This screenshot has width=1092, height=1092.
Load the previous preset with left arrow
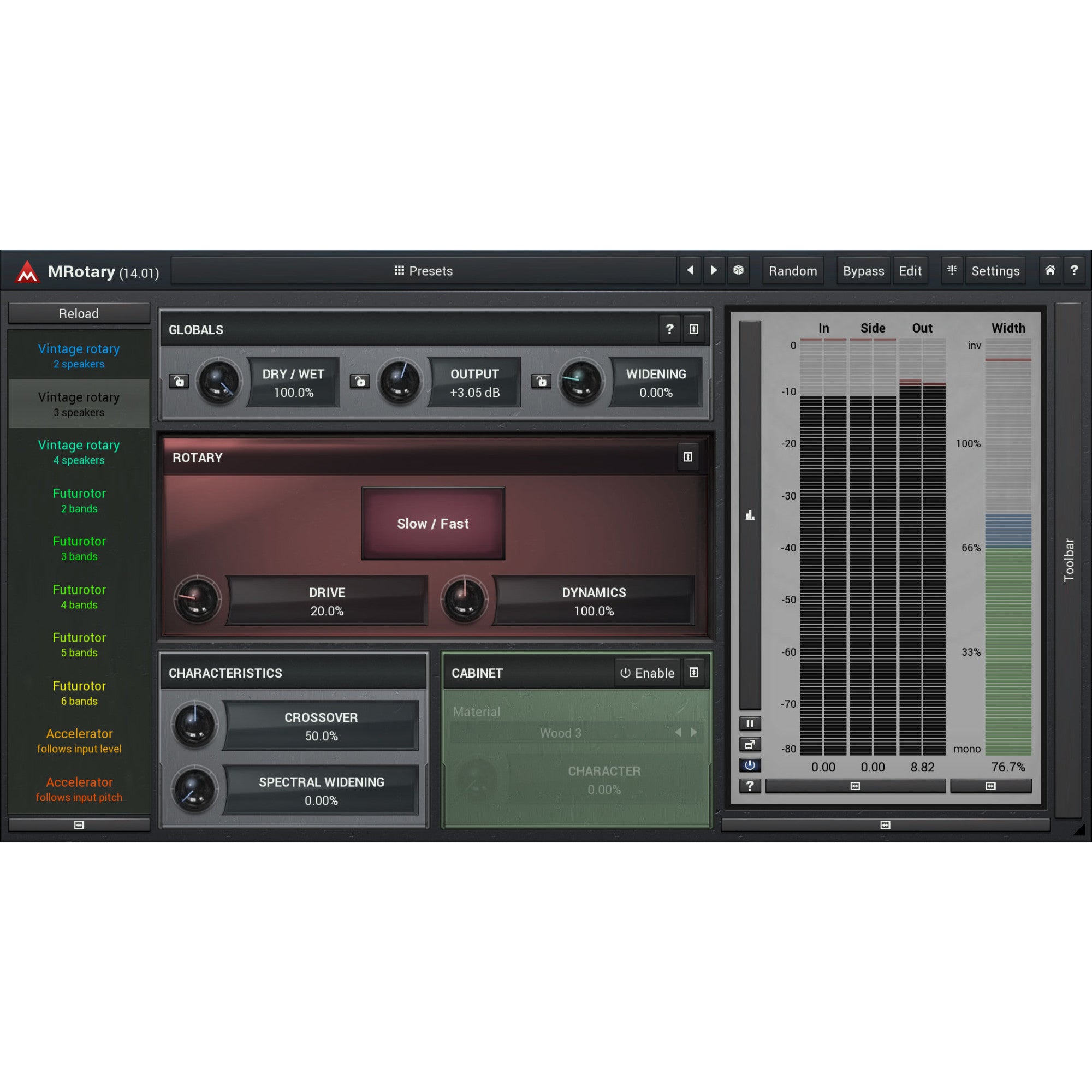(x=690, y=271)
